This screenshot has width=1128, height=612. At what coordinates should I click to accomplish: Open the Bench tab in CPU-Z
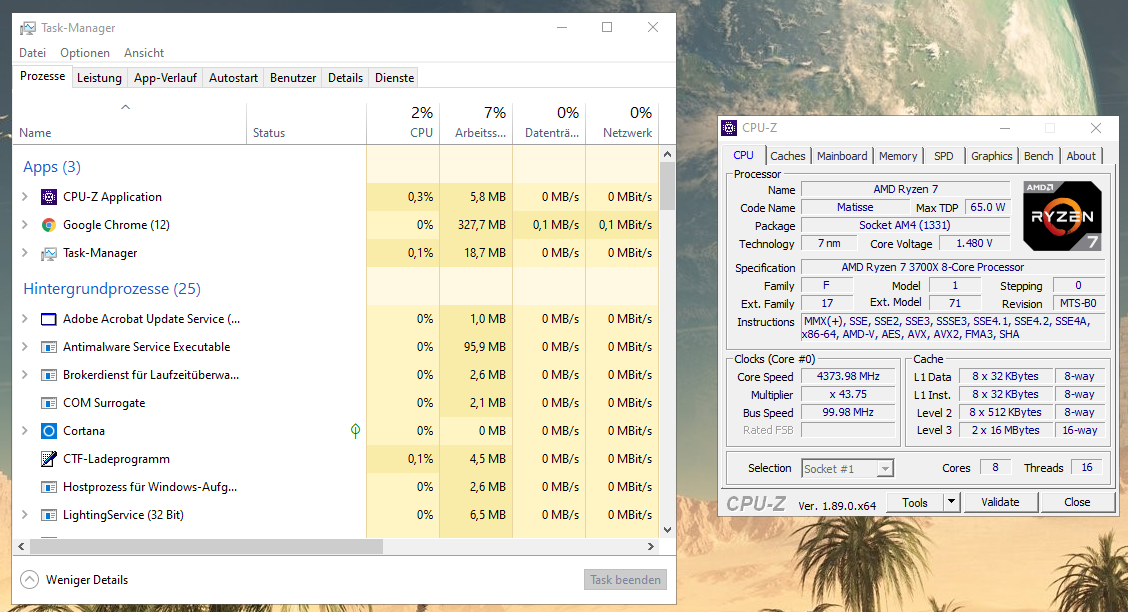coord(1038,156)
